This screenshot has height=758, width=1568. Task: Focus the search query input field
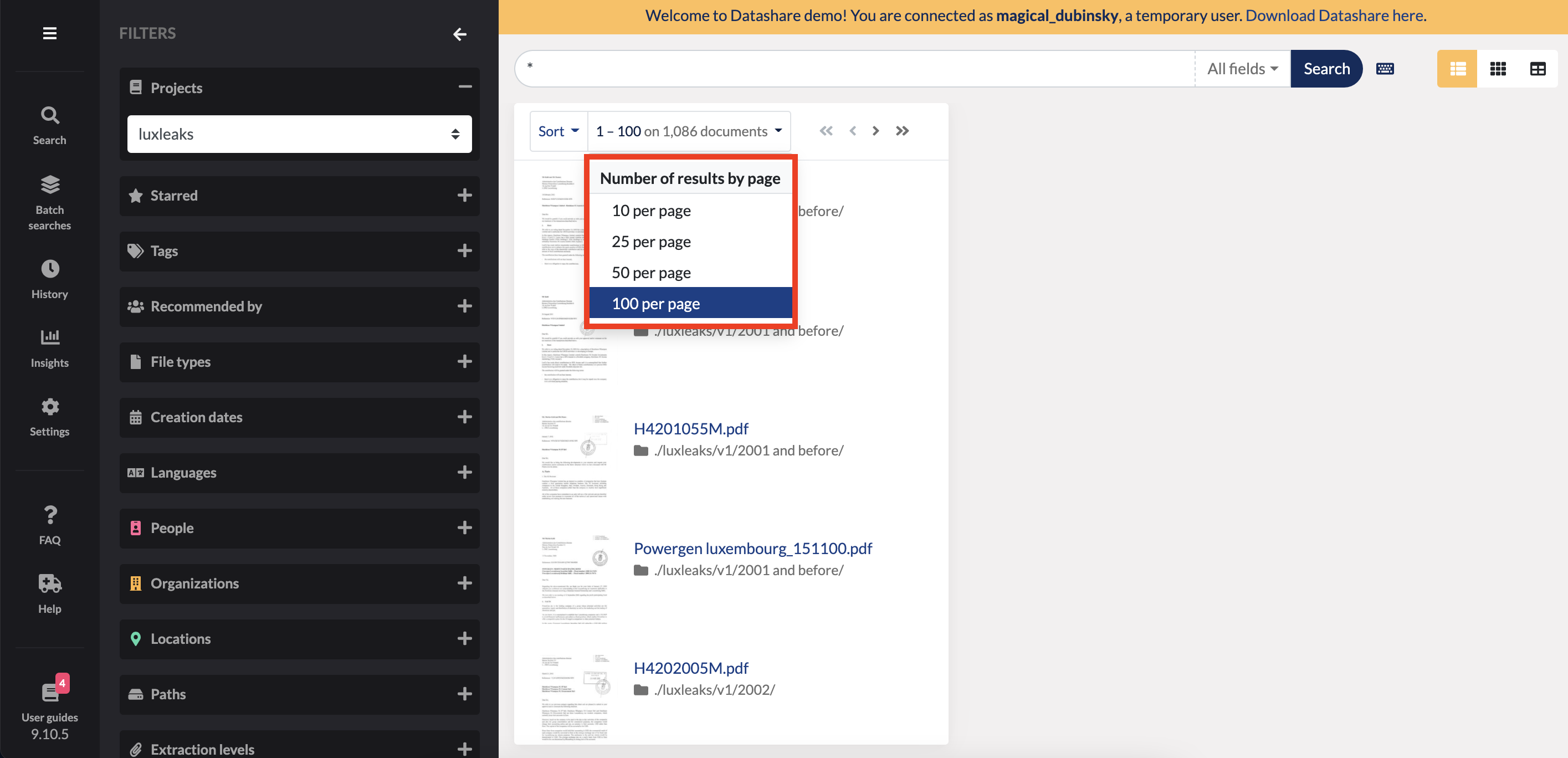pos(854,69)
